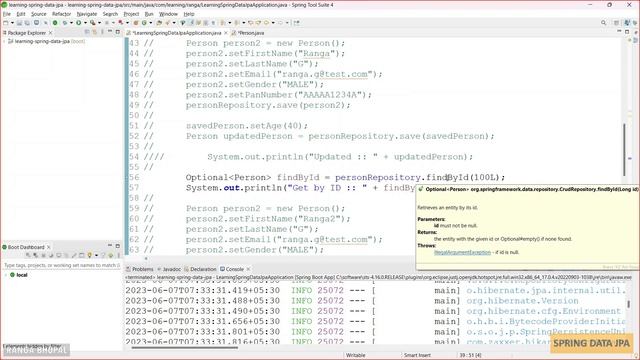
Task: Click the console vertical scrollbar thumb
Action: click(629, 304)
